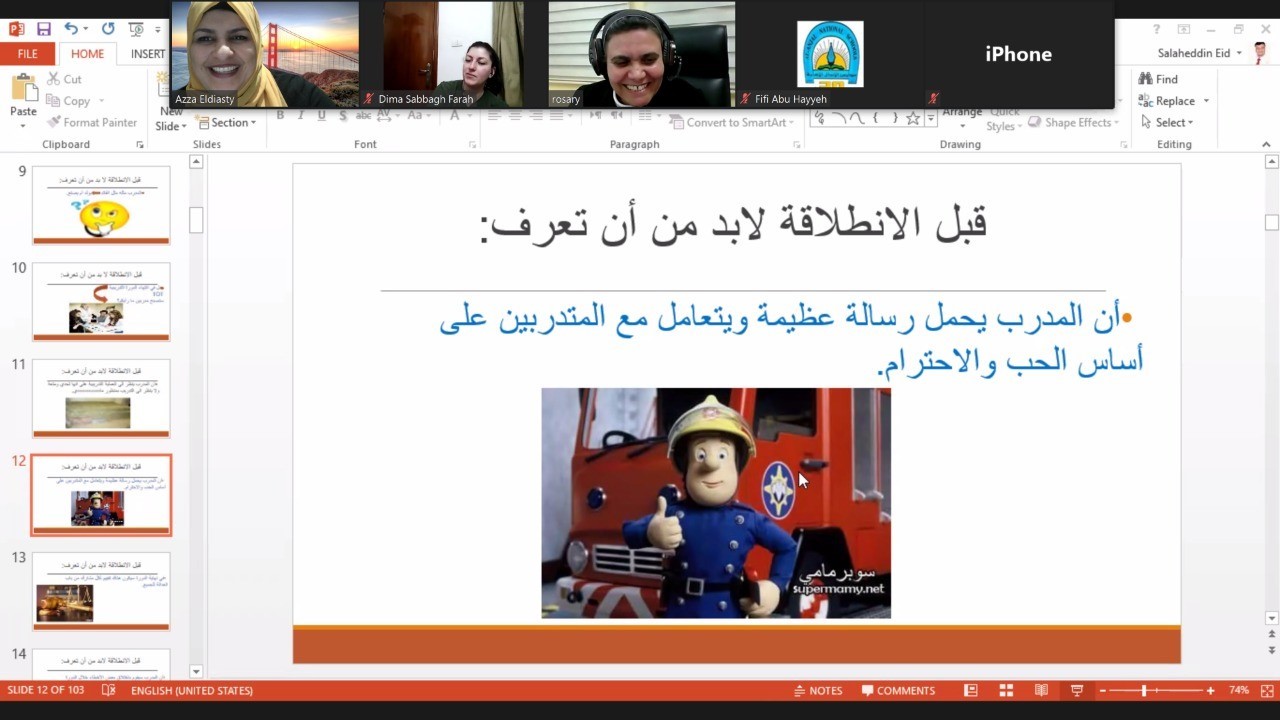The height and width of the screenshot is (720, 1280).
Task: Select the freeform scribble shape
Action: point(821,118)
